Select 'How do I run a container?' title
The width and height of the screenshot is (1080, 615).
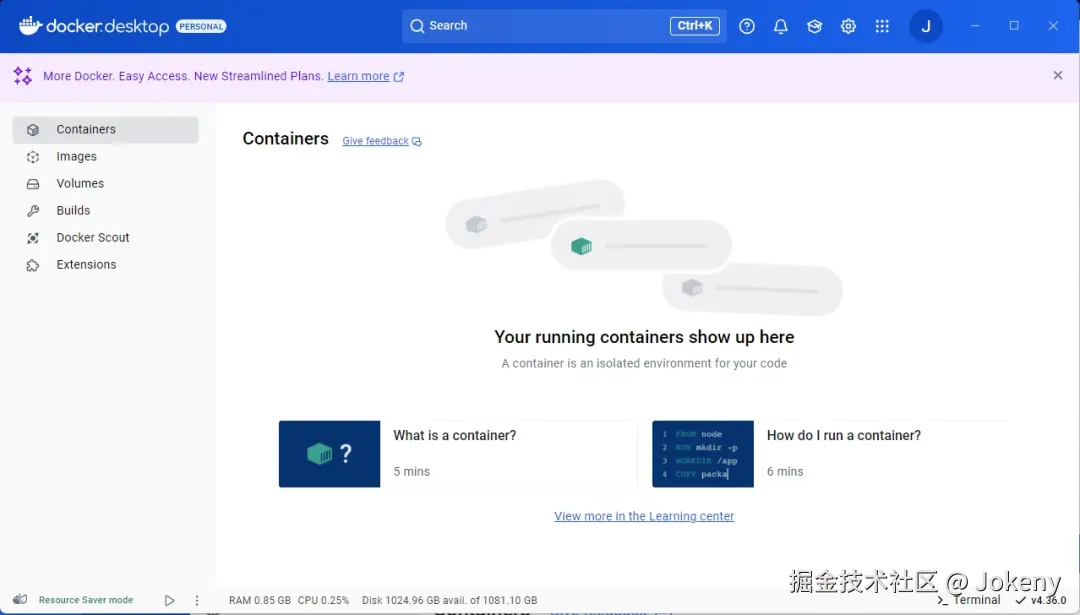click(x=844, y=435)
